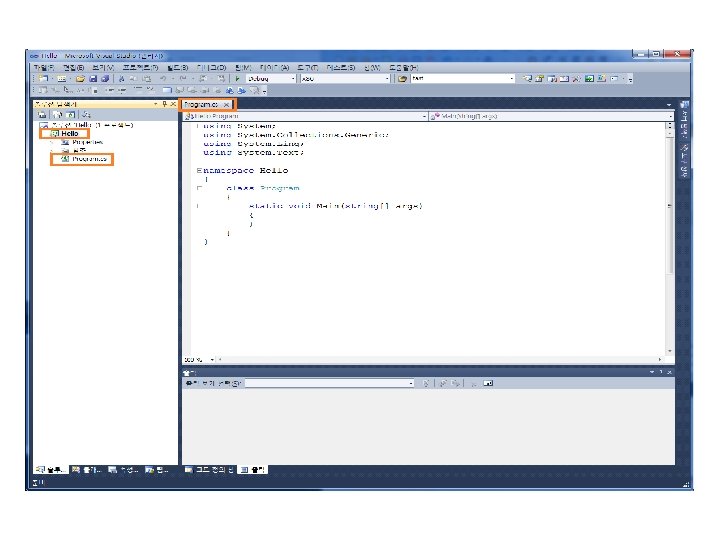Click the 'static void Main' code line
The height and width of the screenshot is (540, 720).
point(336,206)
